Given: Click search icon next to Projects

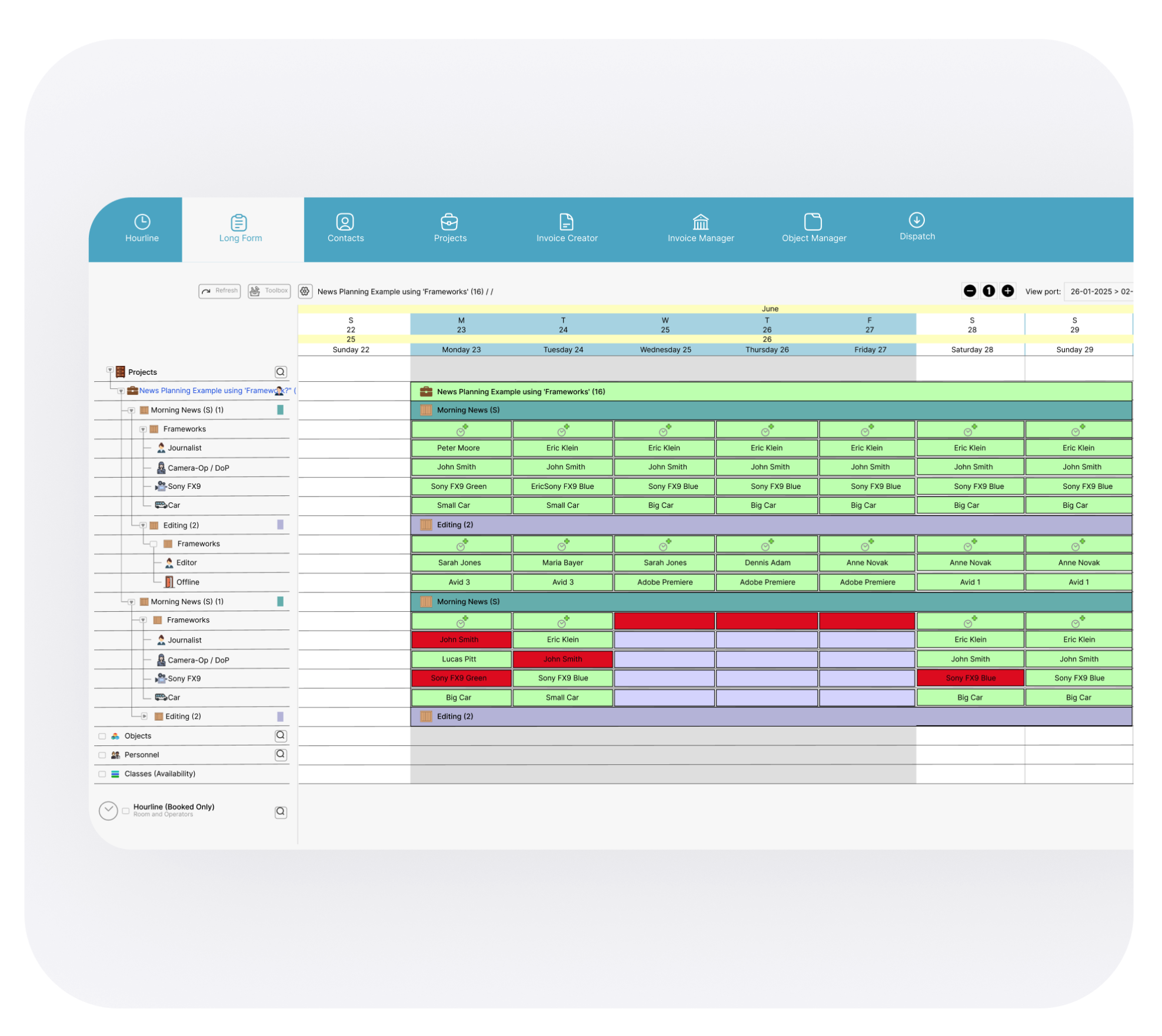Looking at the screenshot, I should [281, 372].
